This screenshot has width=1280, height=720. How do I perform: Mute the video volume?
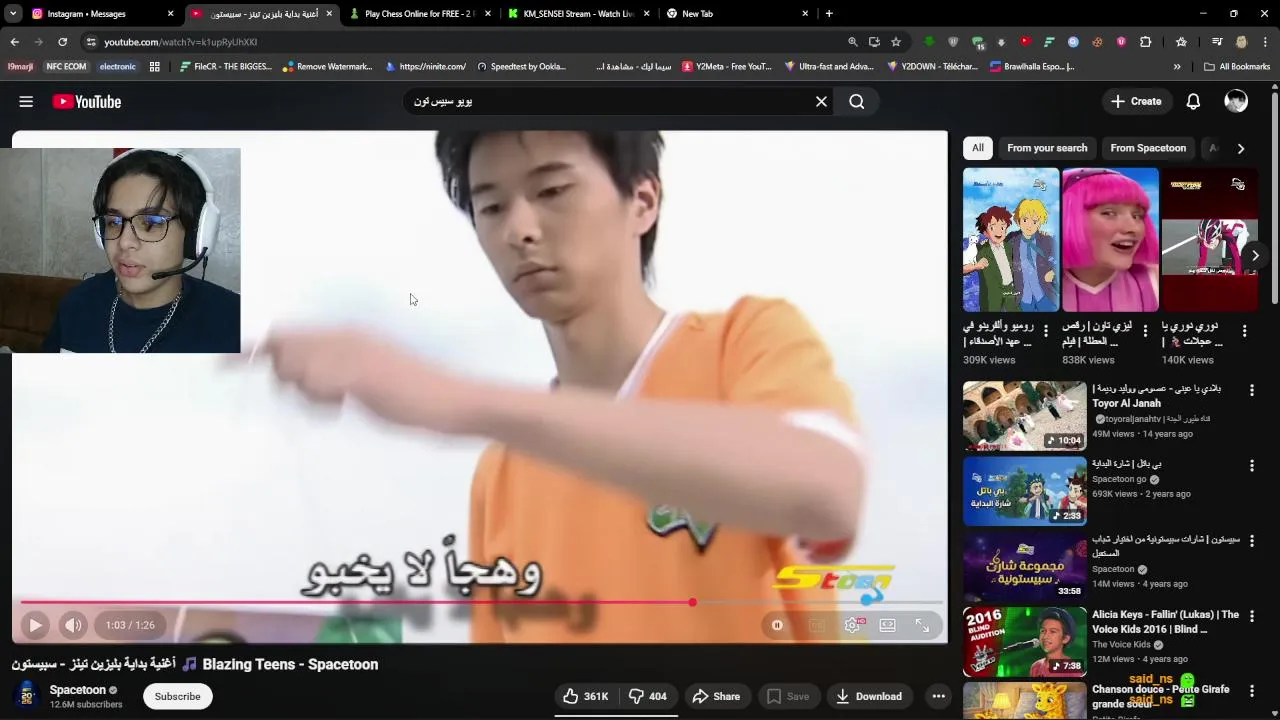73,625
